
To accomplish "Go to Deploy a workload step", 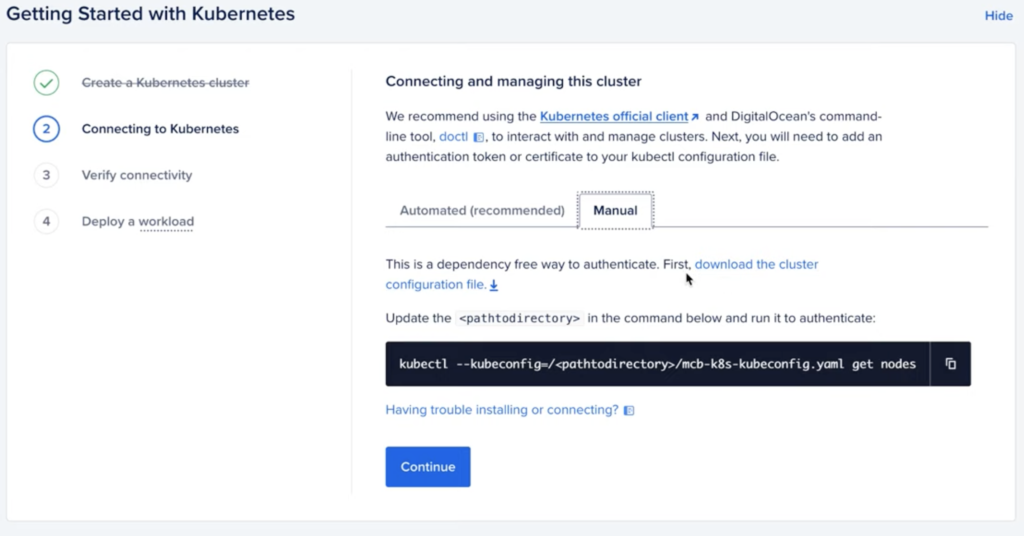I will [x=138, y=221].
